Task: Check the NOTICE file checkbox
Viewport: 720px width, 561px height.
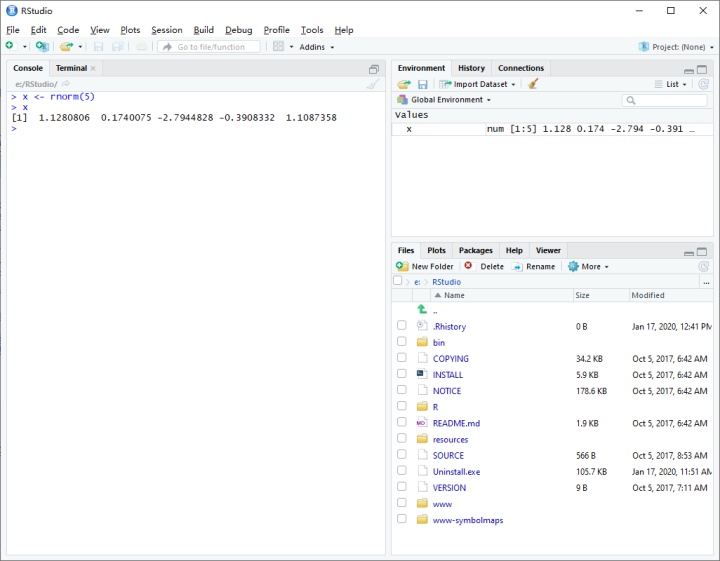Action: (x=402, y=390)
